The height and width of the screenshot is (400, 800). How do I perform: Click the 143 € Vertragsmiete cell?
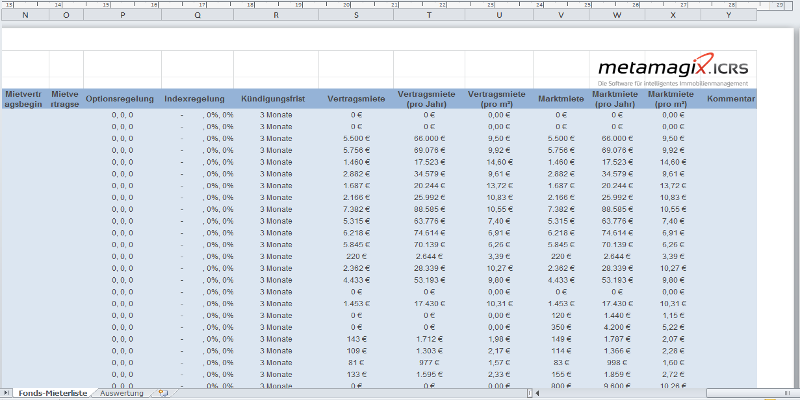(x=356, y=339)
